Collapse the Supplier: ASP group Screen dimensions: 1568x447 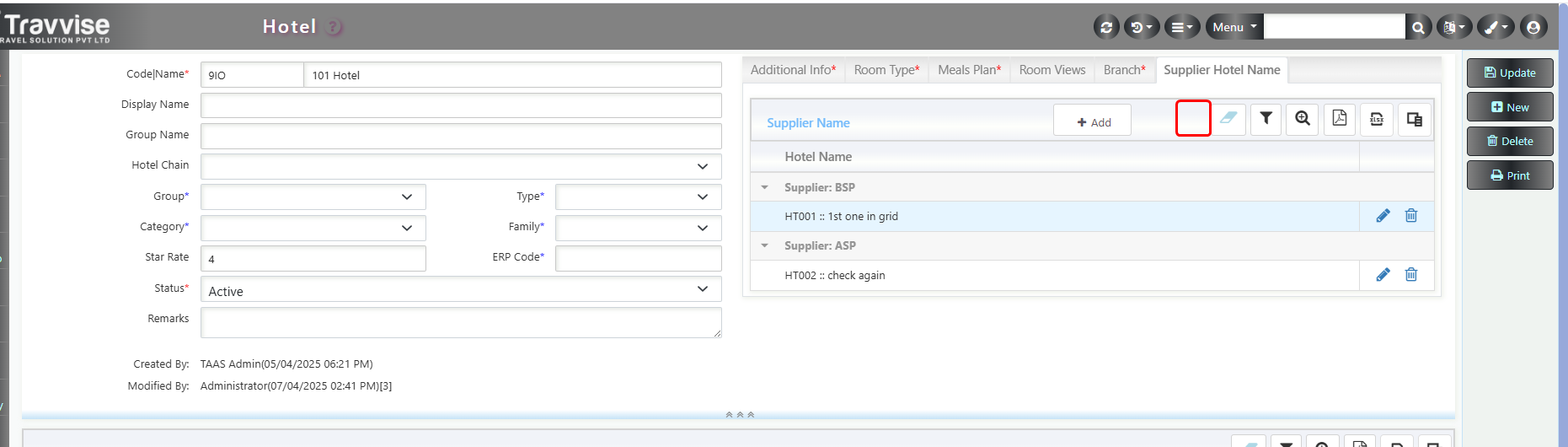coord(764,245)
